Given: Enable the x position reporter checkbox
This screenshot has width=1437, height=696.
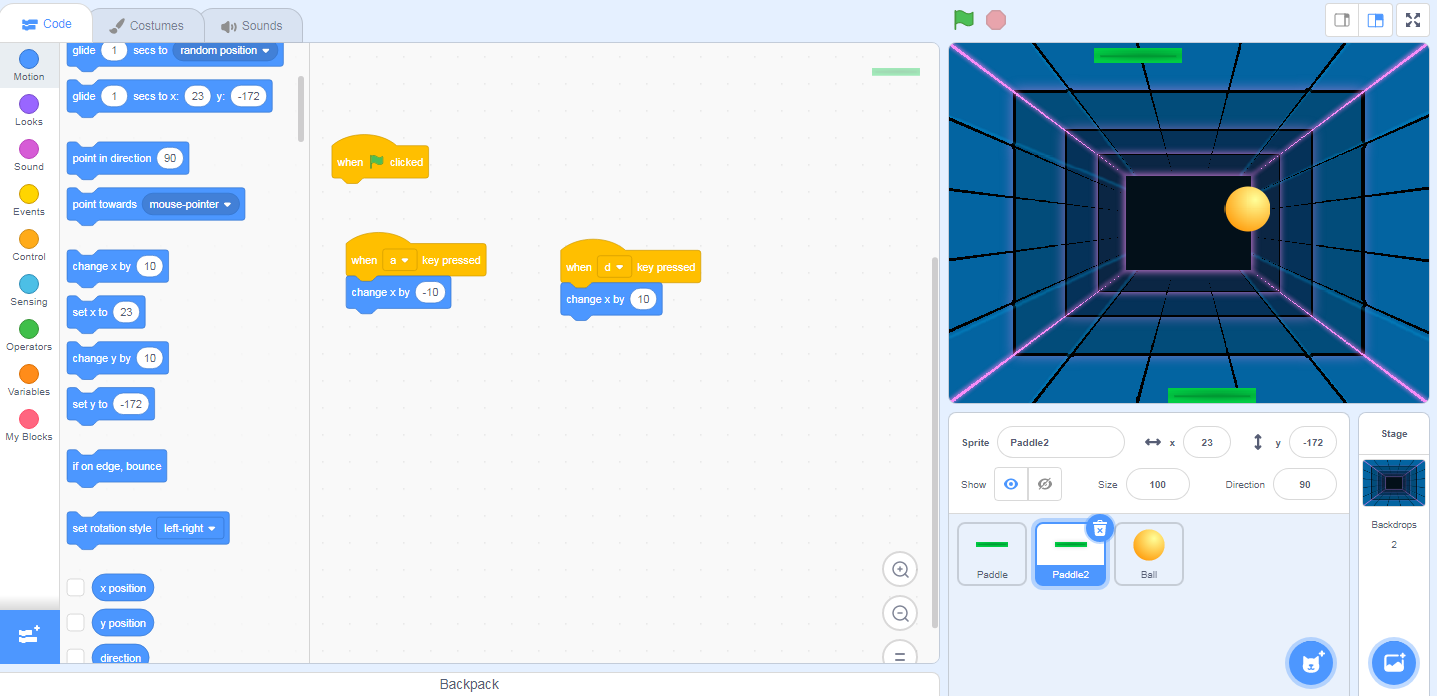Looking at the screenshot, I should pyautogui.click(x=75, y=587).
